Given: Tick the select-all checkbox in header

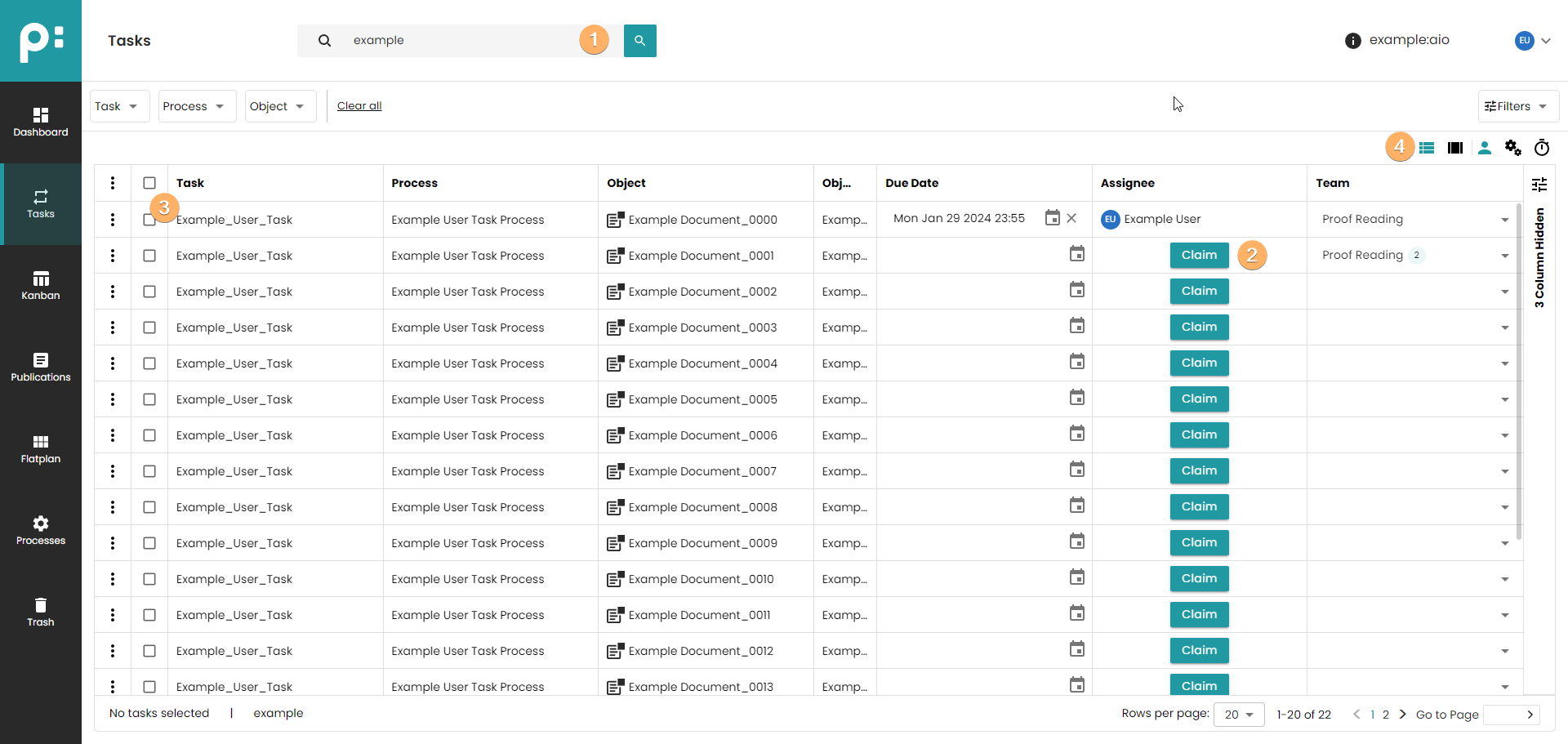Looking at the screenshot, I should (x=149, y=183).
